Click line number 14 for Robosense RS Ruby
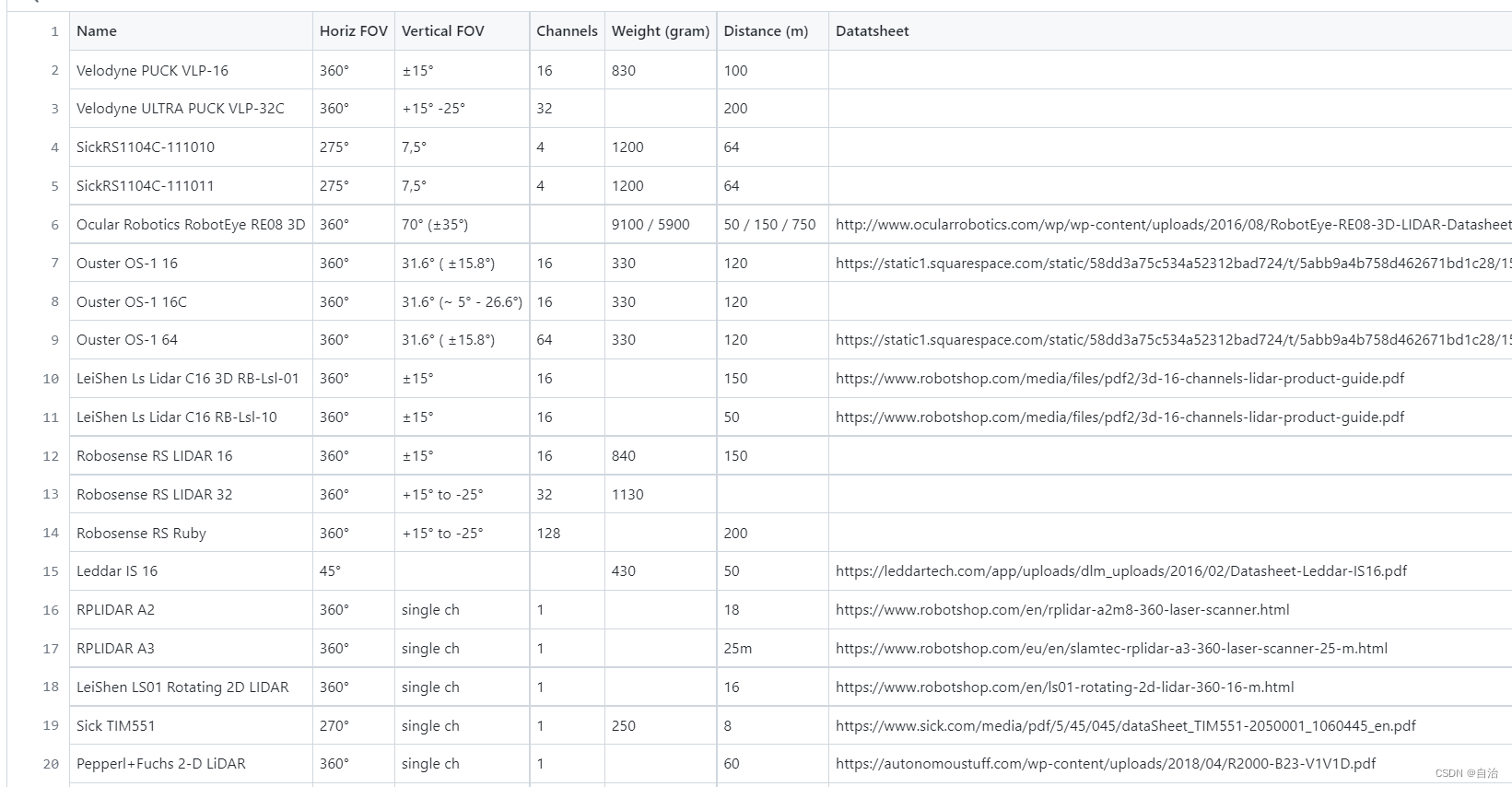 pyautogui.click(x=51, y=534)
